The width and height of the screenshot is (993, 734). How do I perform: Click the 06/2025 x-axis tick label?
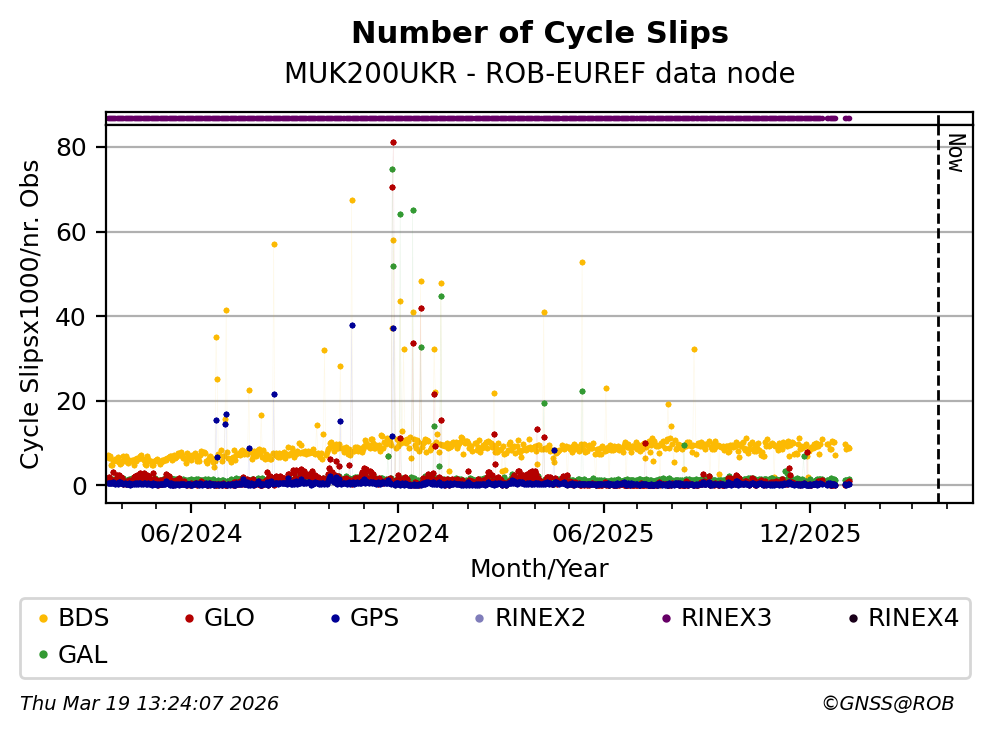pyautogui.click(x=603, y=534)
